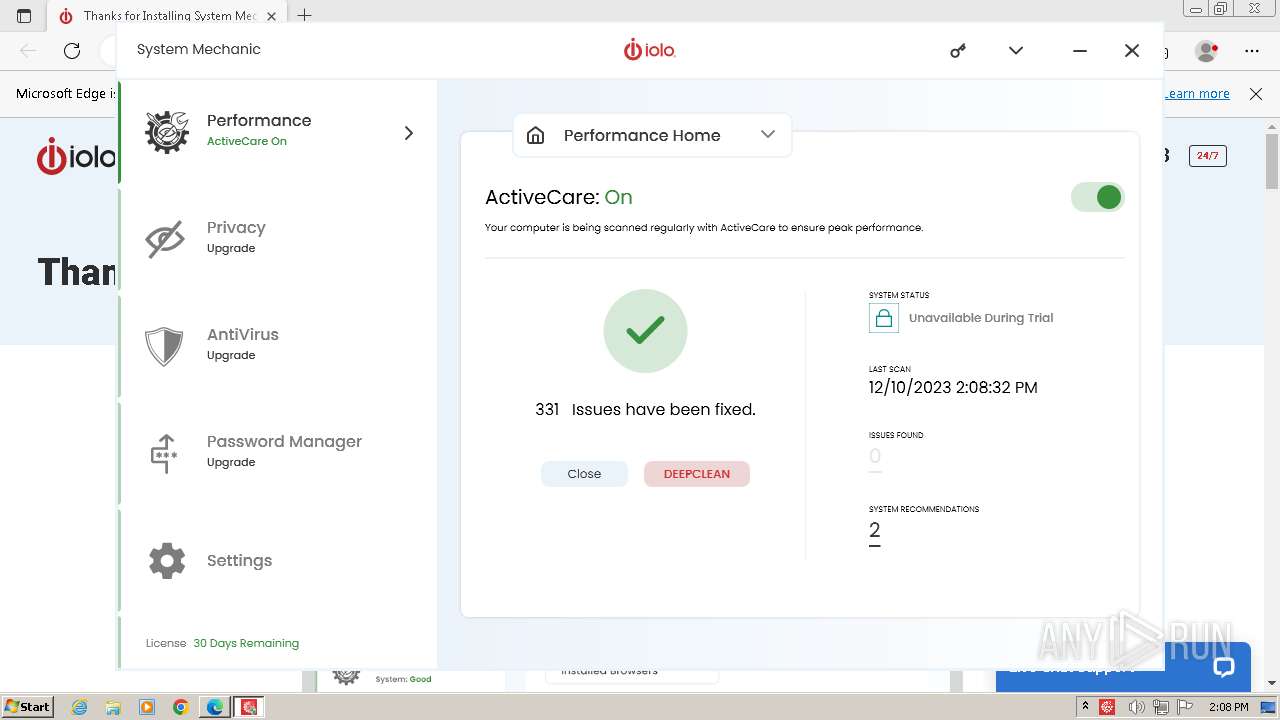1280x720 pixels.
Task: Select Performance in the sidebar
Action: [278, 131]
